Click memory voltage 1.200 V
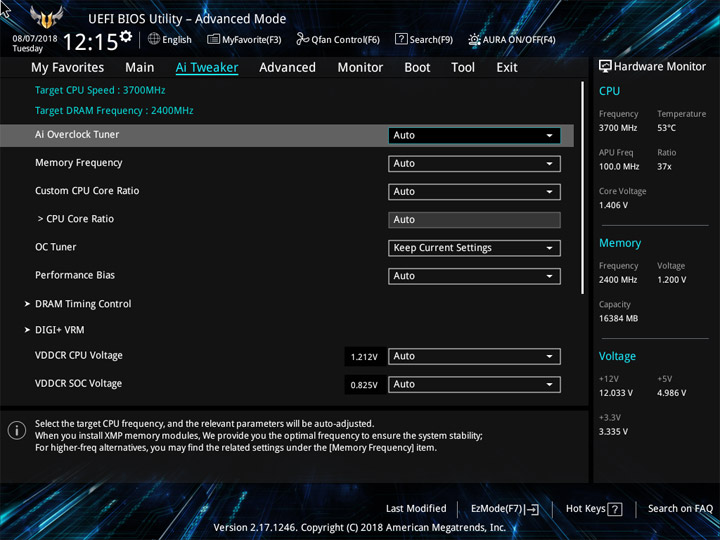Screen dimensions: 720x540 tap(672, 280)
